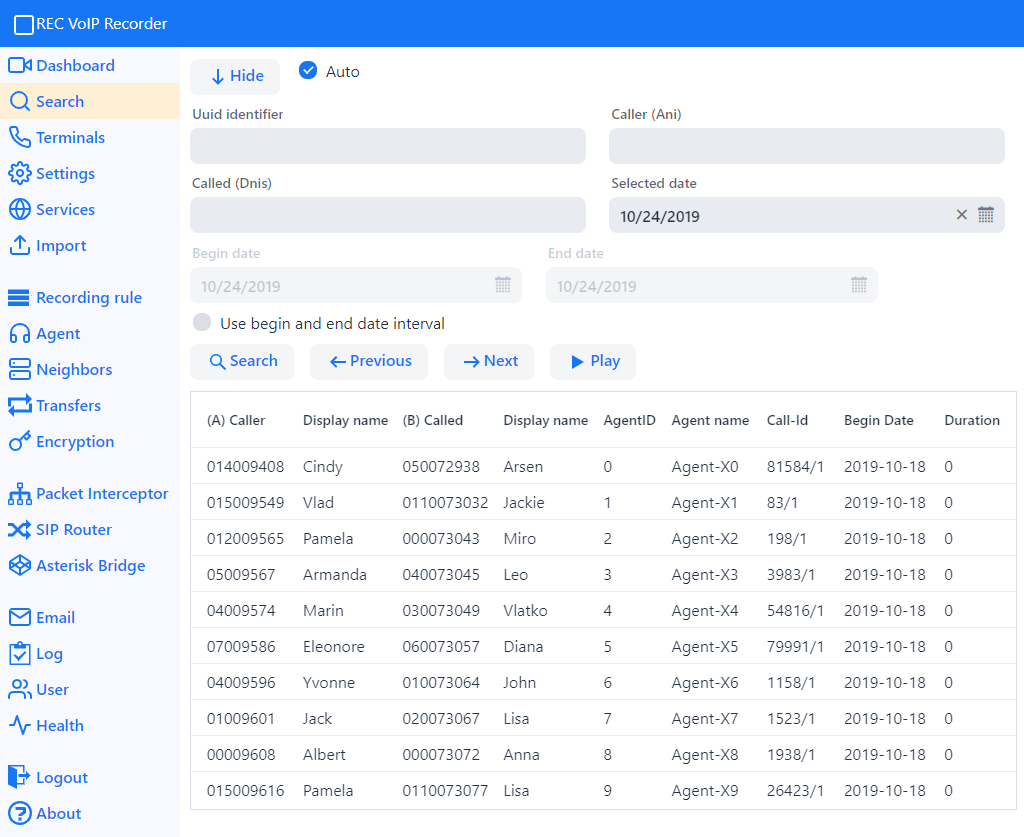The image size is (1024, 837).
Task: Click the Encryption key icon
Action: click(x=20, y=442)
